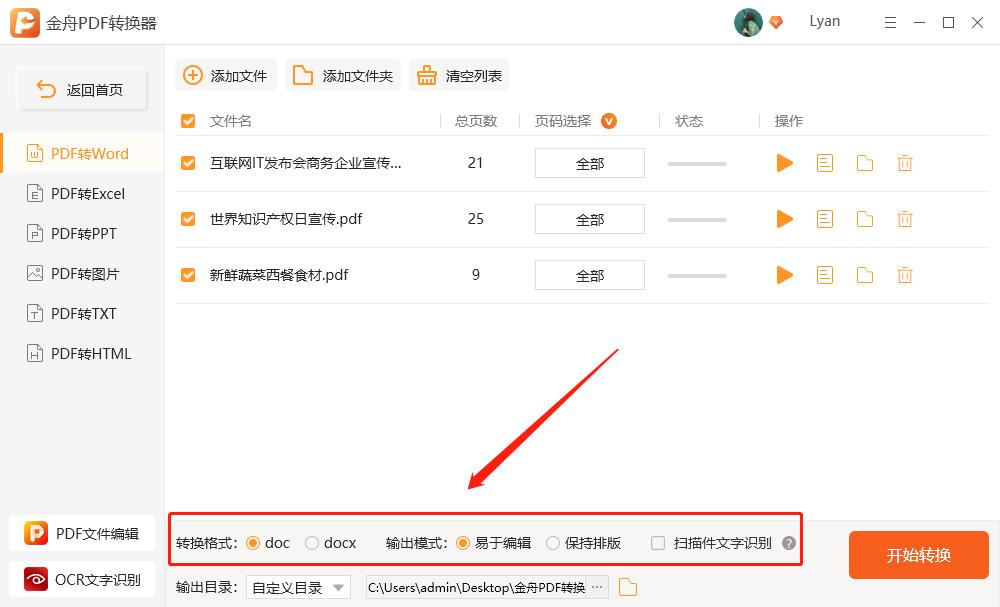This screenshot has height=607, width=1000.
Task: Choose 保持排版 output mode
Action: pos(553,543)
